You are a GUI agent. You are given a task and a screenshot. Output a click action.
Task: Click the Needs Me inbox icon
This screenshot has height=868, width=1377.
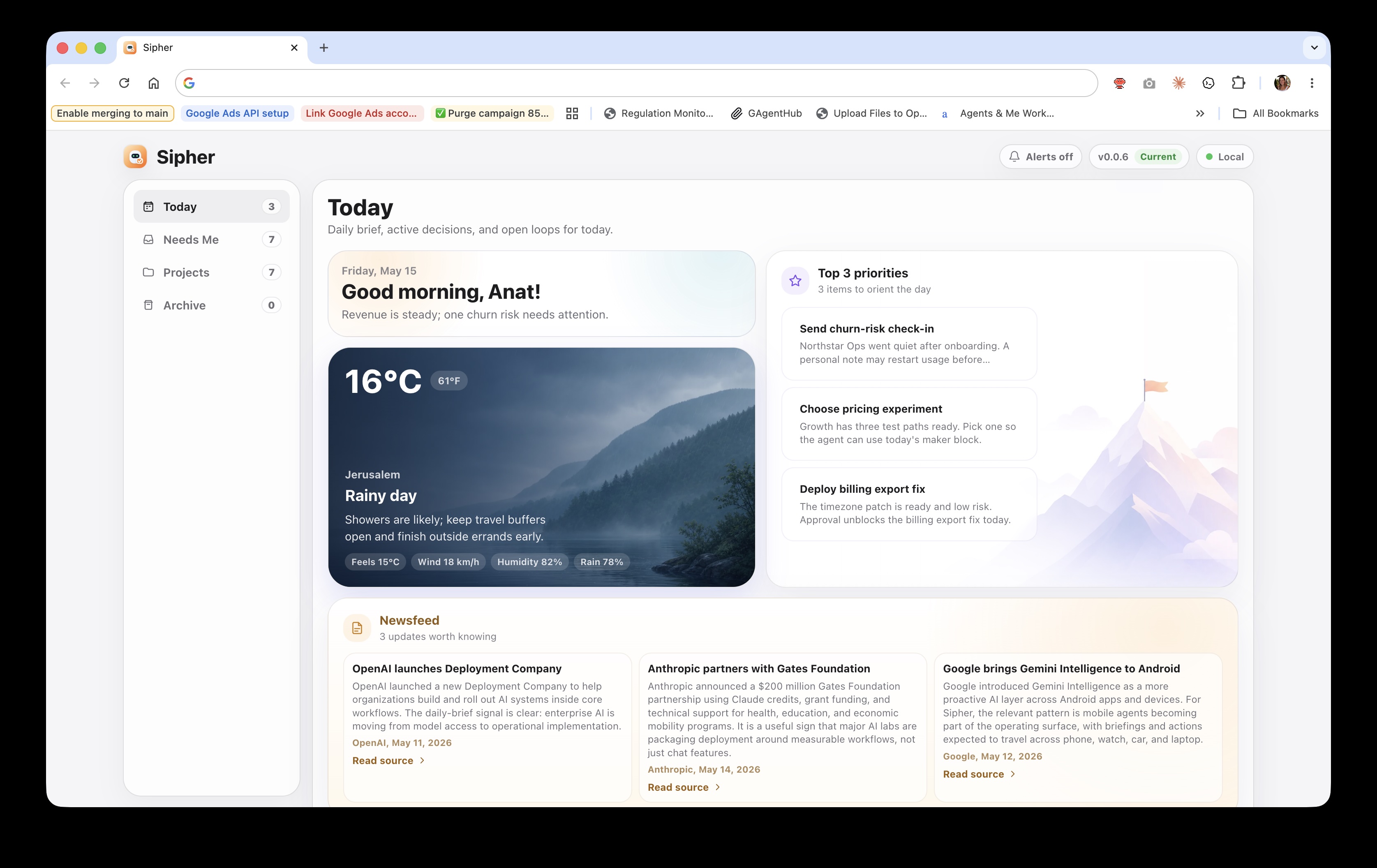[x=148, y=240]
